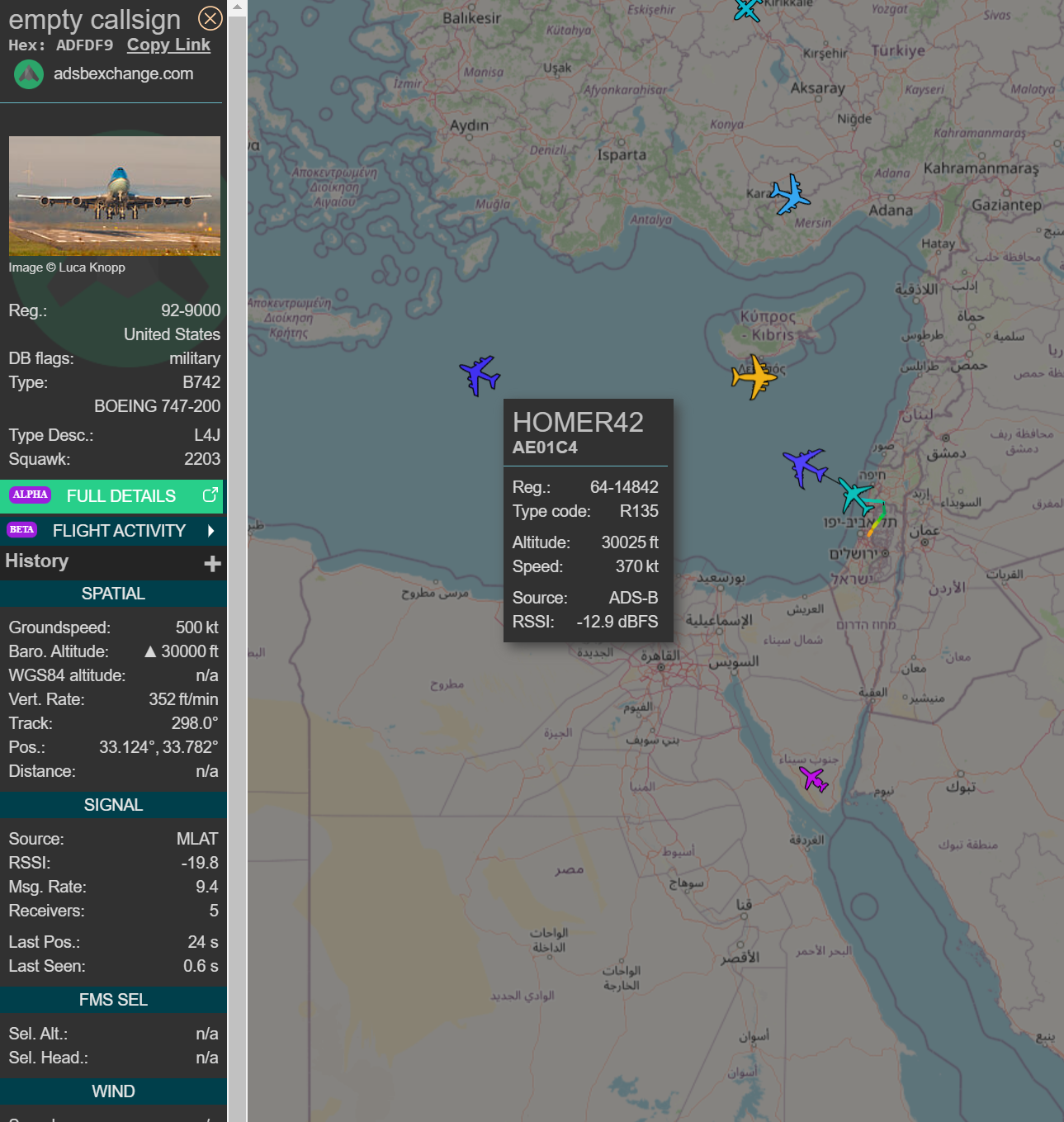Click the B742 type value
This screenshot has height=1122, width=1064.
point(201,382)
